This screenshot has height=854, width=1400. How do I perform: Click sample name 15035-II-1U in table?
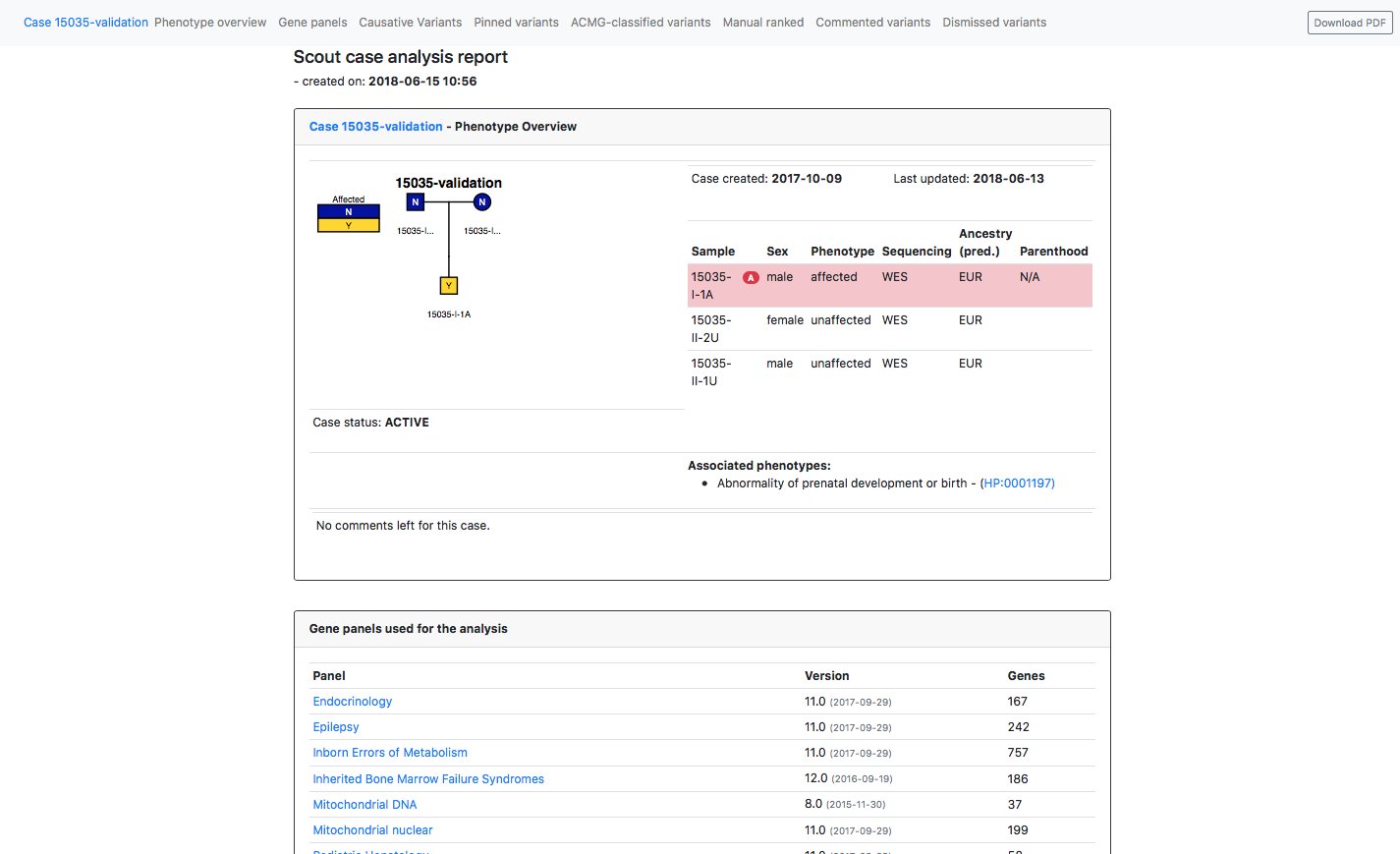pos(711,372)
